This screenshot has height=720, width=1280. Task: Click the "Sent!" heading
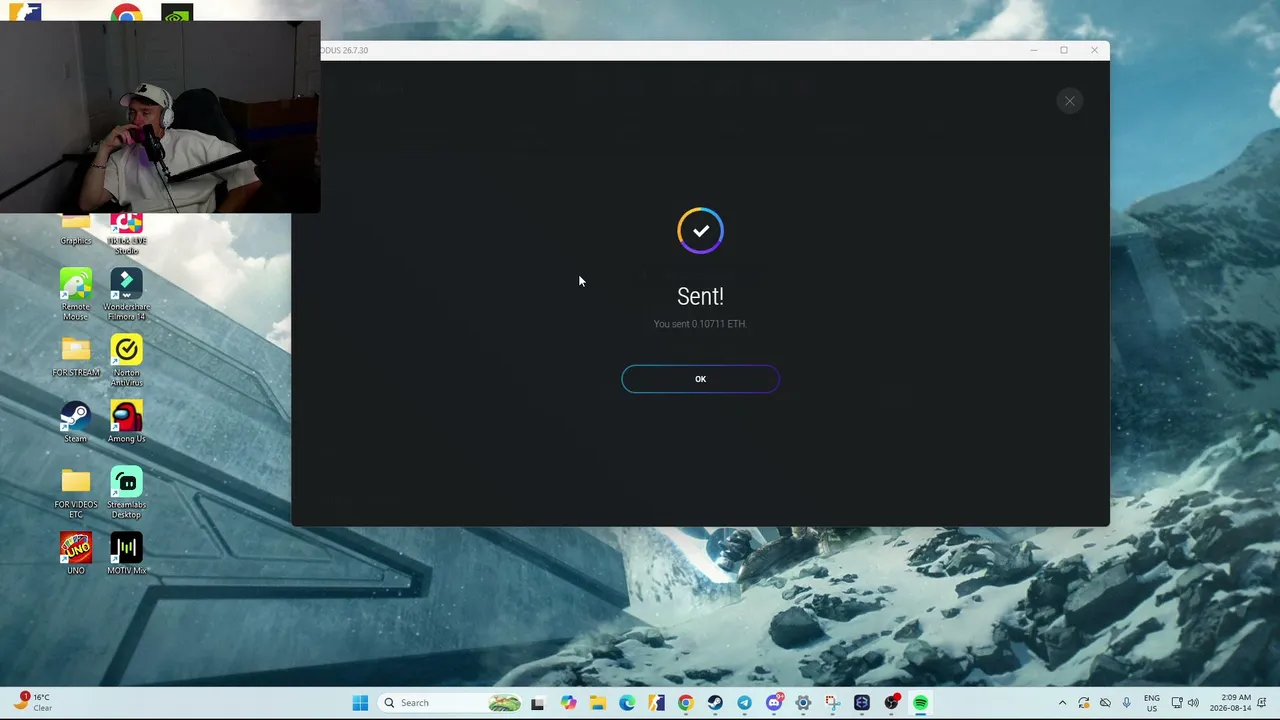pos(700,296)
